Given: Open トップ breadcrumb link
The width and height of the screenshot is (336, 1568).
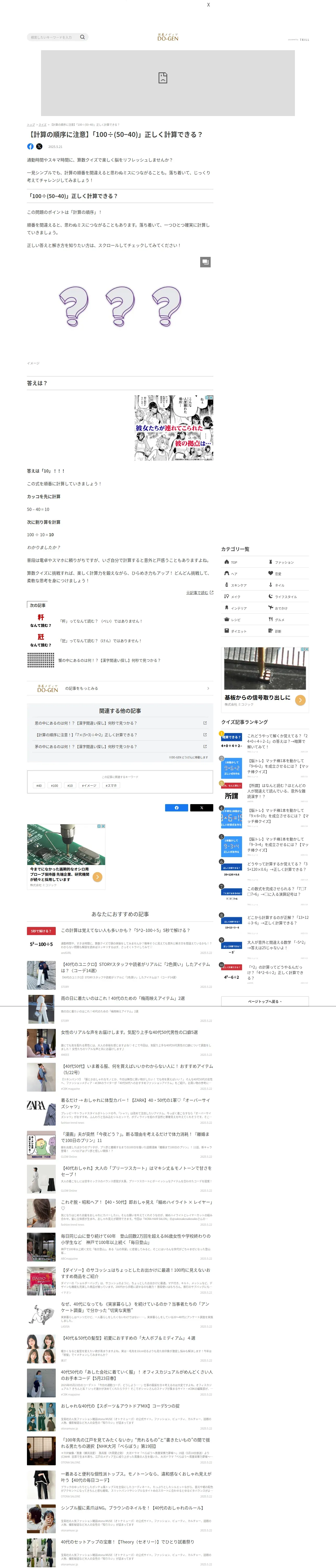Looking at the screenshot, I should coord(31,124).
